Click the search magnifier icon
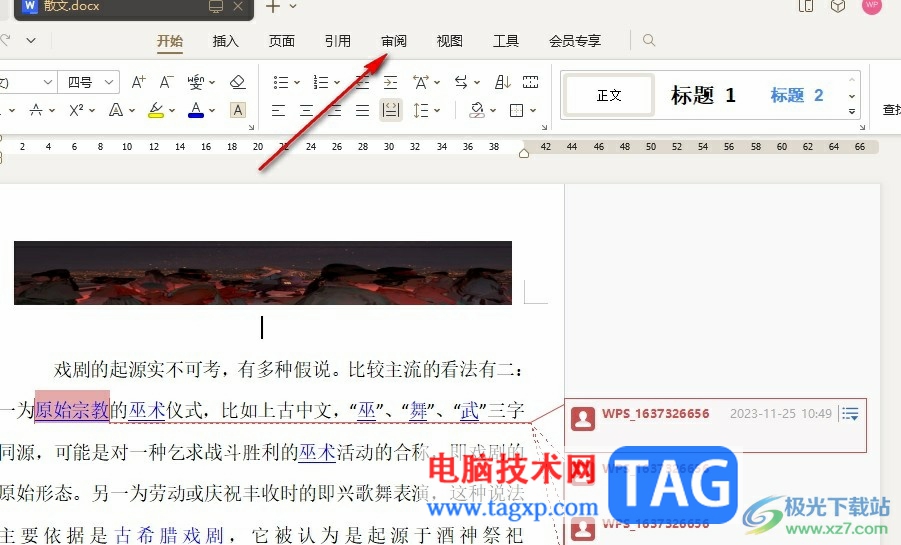The width and height of the screenshot is (901, 545). pos(649,40)
